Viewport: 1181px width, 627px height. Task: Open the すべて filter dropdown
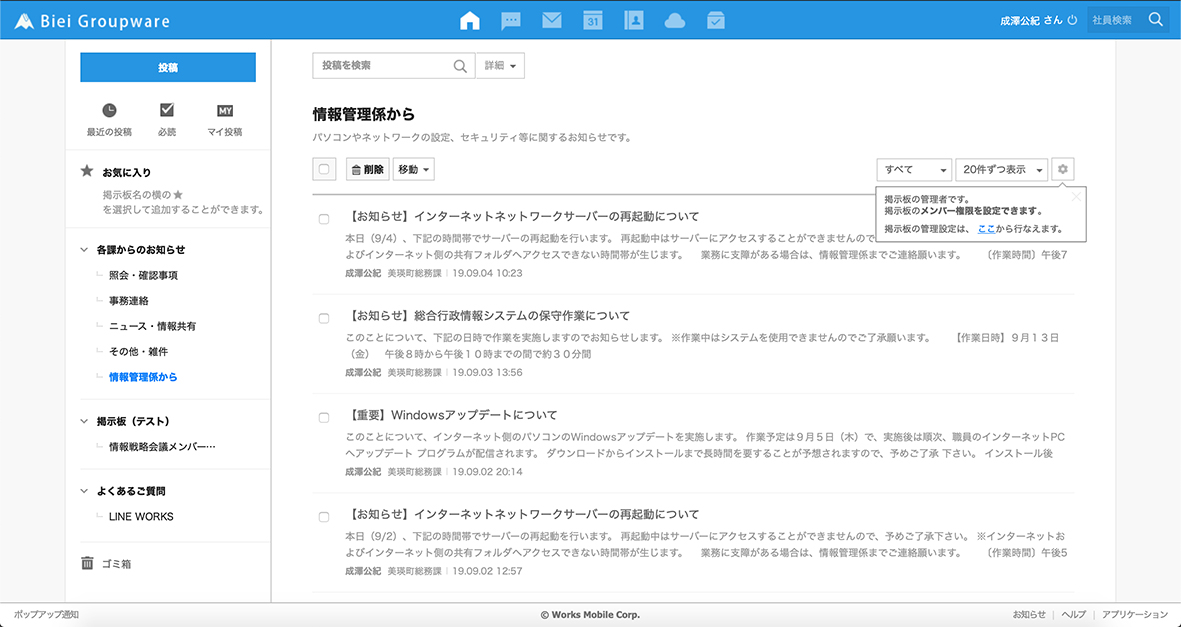[x=914, y=170]
